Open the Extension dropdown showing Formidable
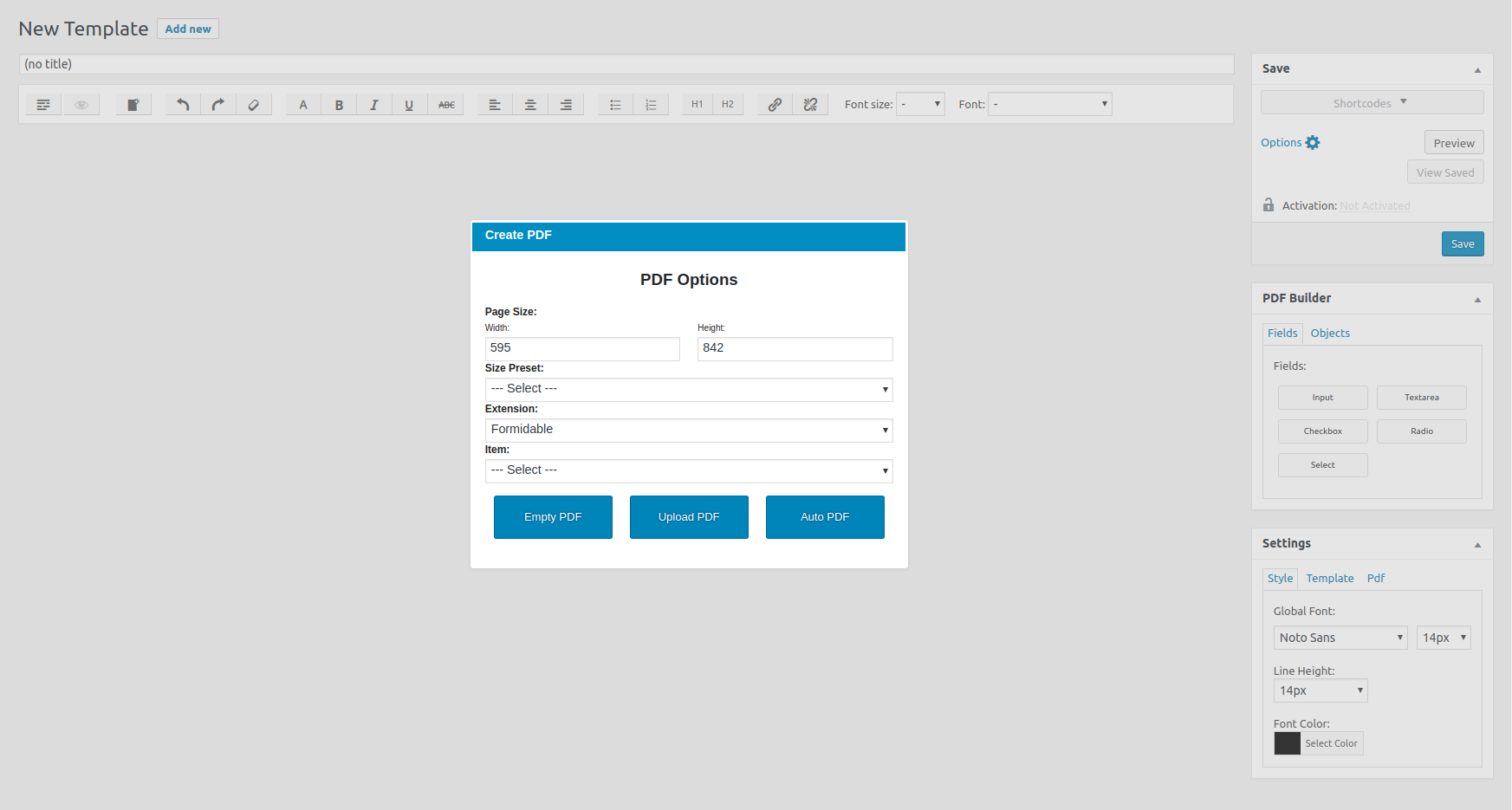The height and width of the screenshot is (810, 1512). (x=688, y=430)
